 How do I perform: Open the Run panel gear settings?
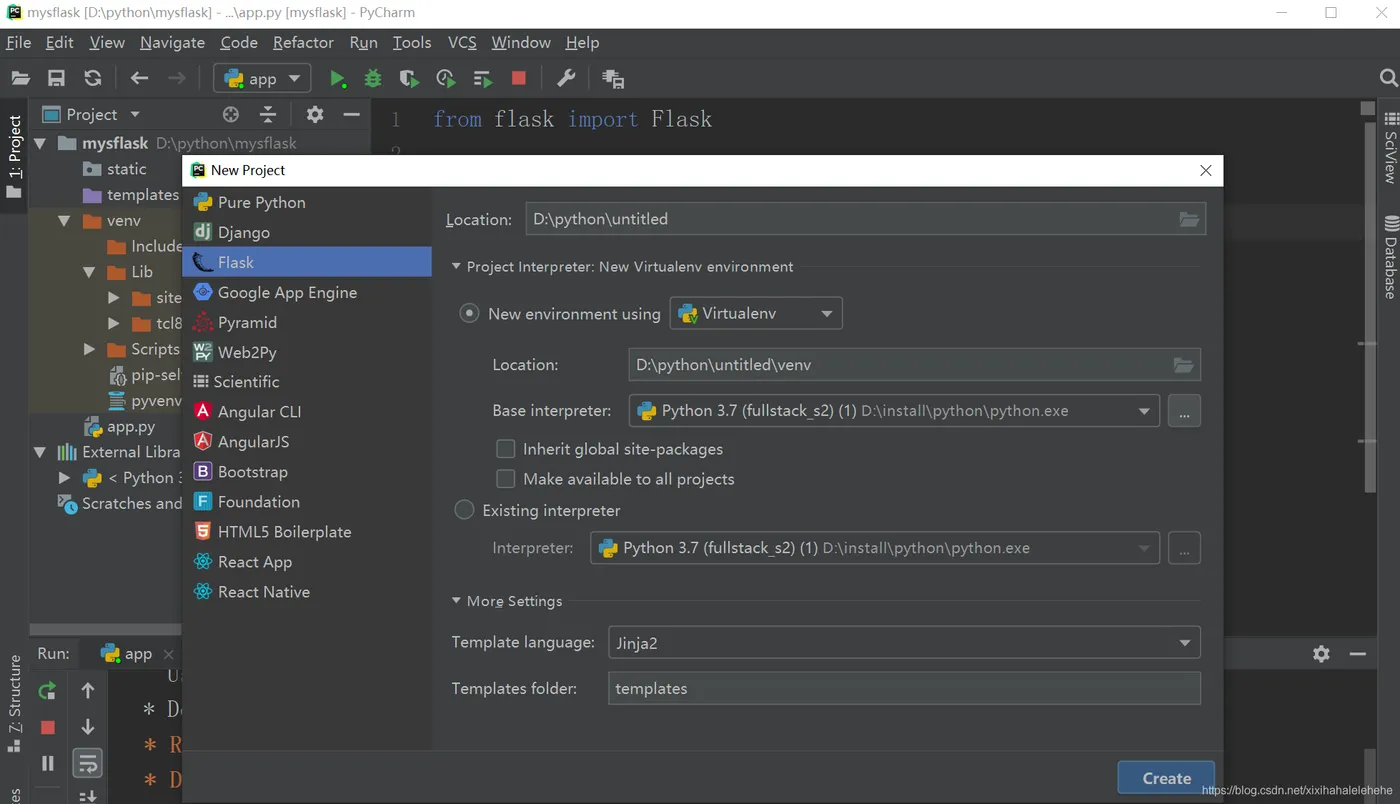[x=1321, y=653]
